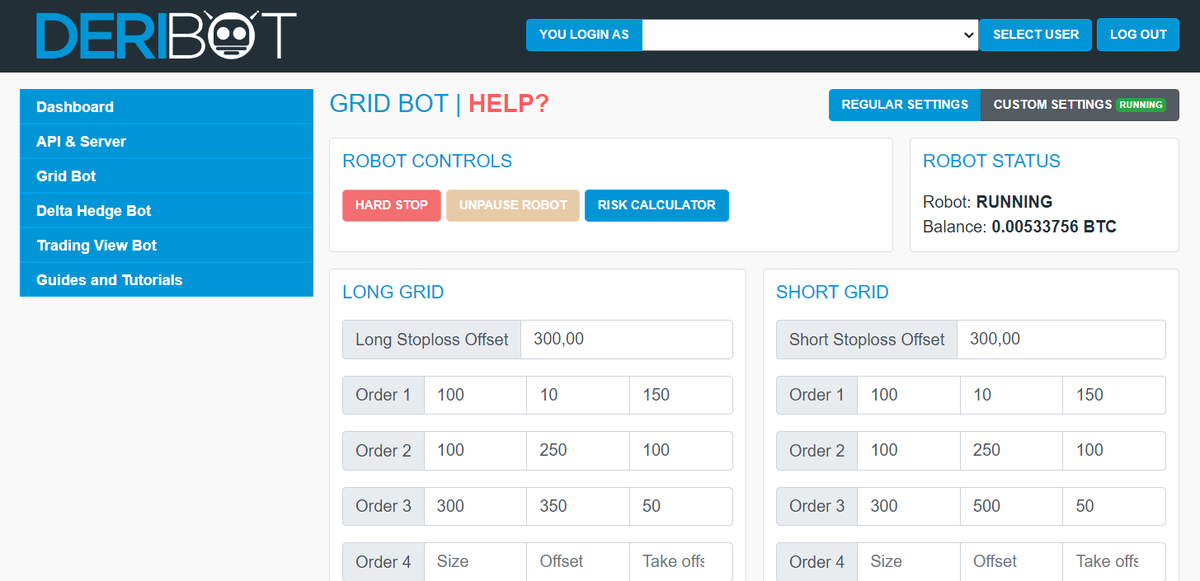Open the user login dropdown
Screen dimensions: 1200x581
tap(810, 34)
